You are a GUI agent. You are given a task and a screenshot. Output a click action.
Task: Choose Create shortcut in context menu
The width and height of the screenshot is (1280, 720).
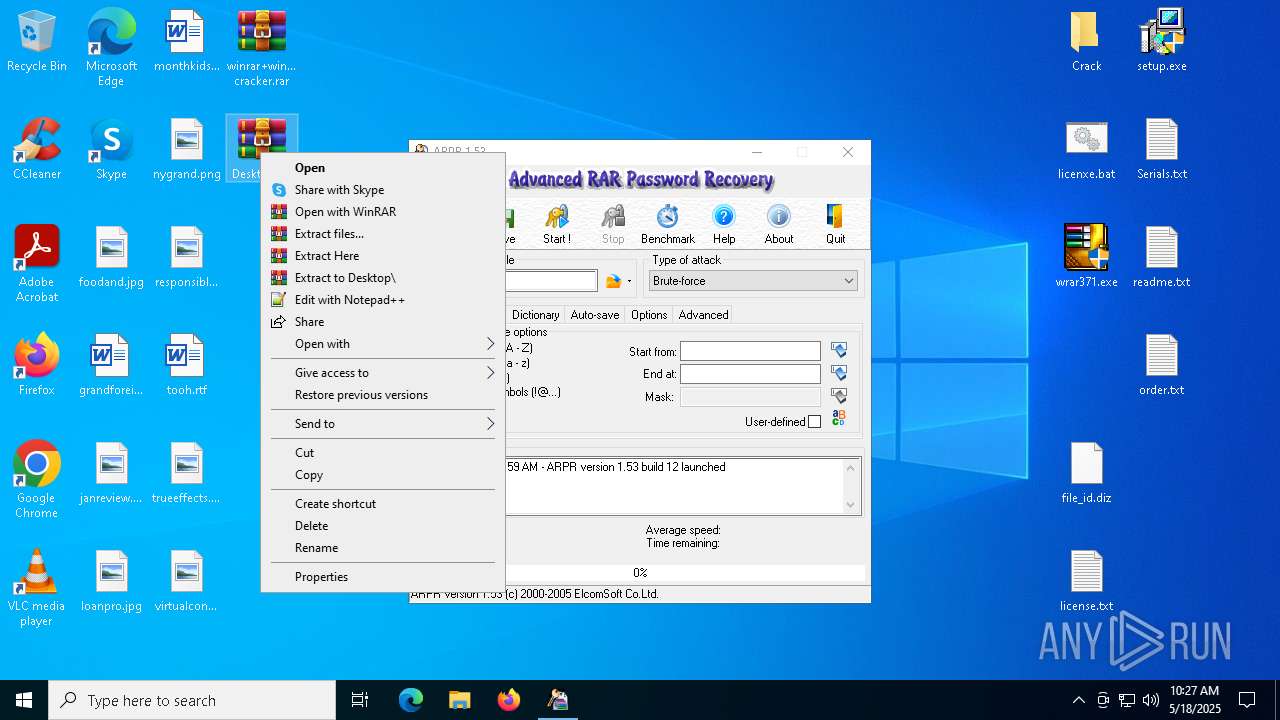pyautogui.click(x=383, y=504)
